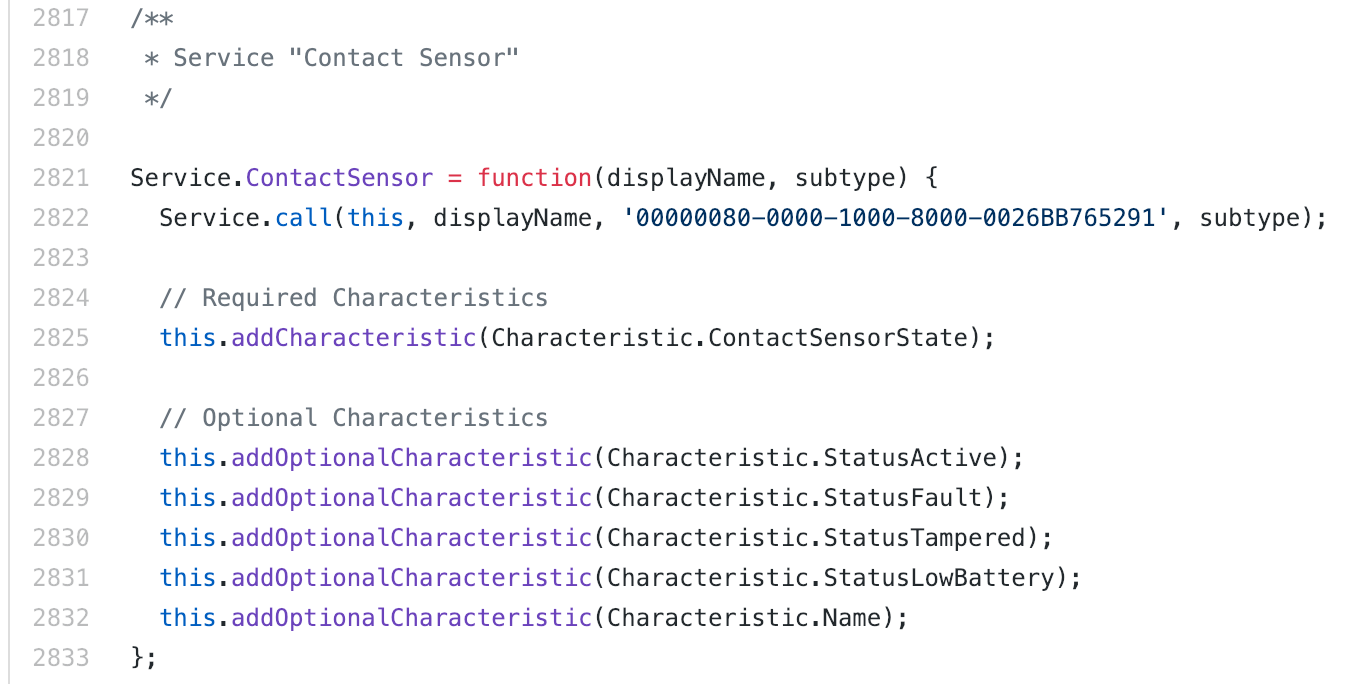Click the blank line 2823 number

[61, 258]
